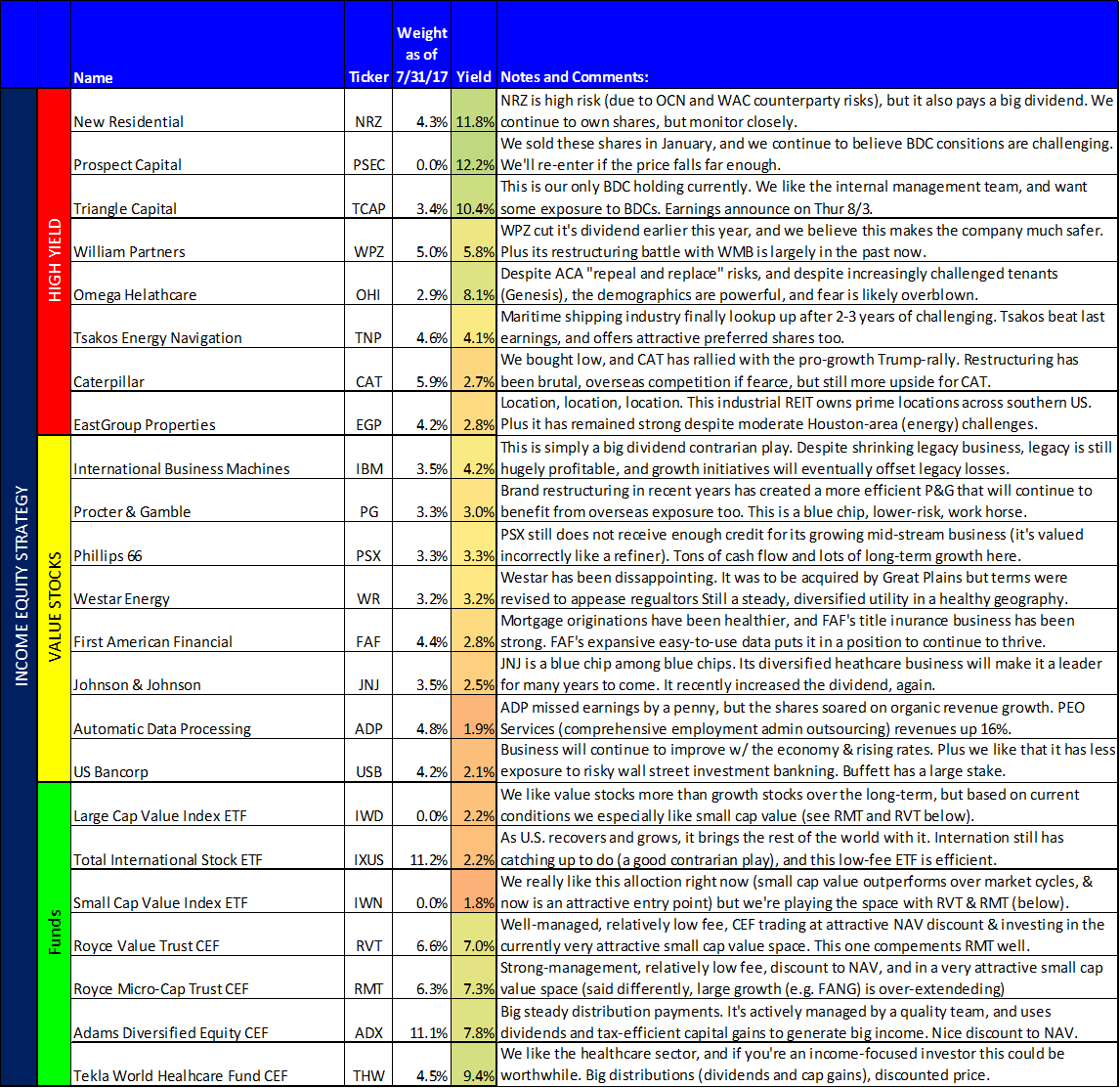The image size is (1120, 1088).
Task: Click the TNP ticker cell
Action: click(x=368, y=327)
